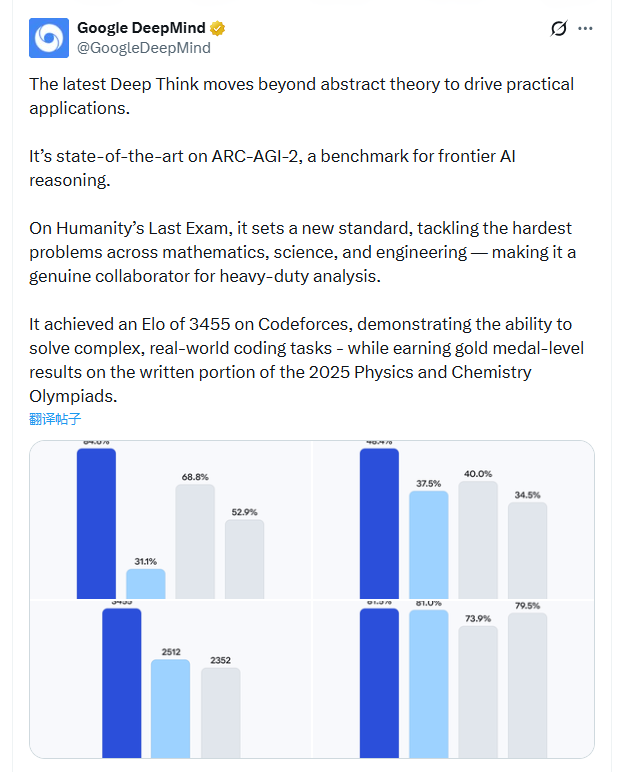Click the Google DeepMind profile avatar
Screen dimensions: 624x772
click(50, 37)
